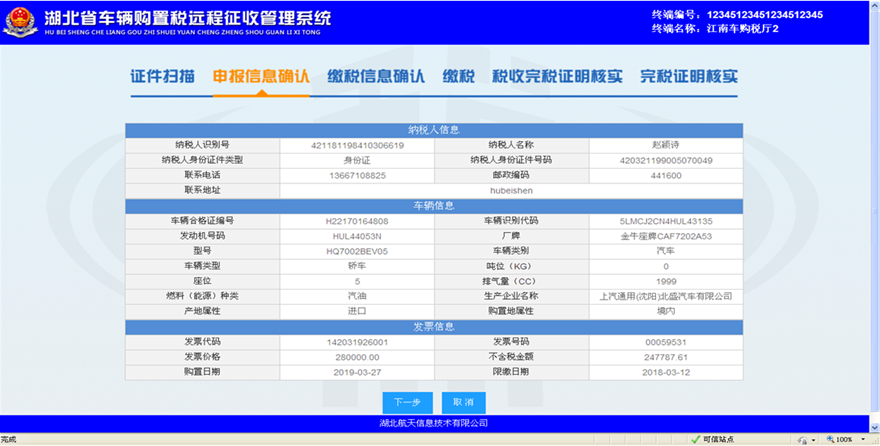Open the dropdown arrow beside 100% zoom
Screen dimensions: 880x446
pos(863,440)
